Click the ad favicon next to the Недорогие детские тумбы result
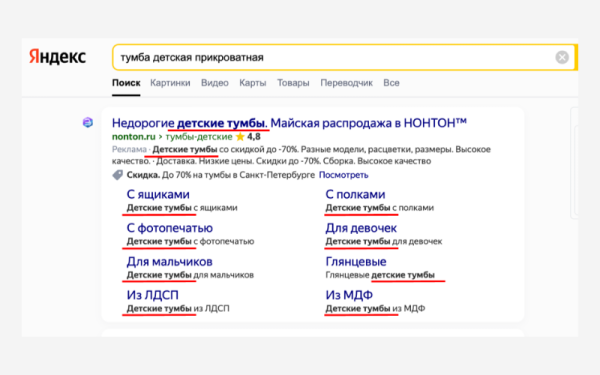 (x=88, y=122)
